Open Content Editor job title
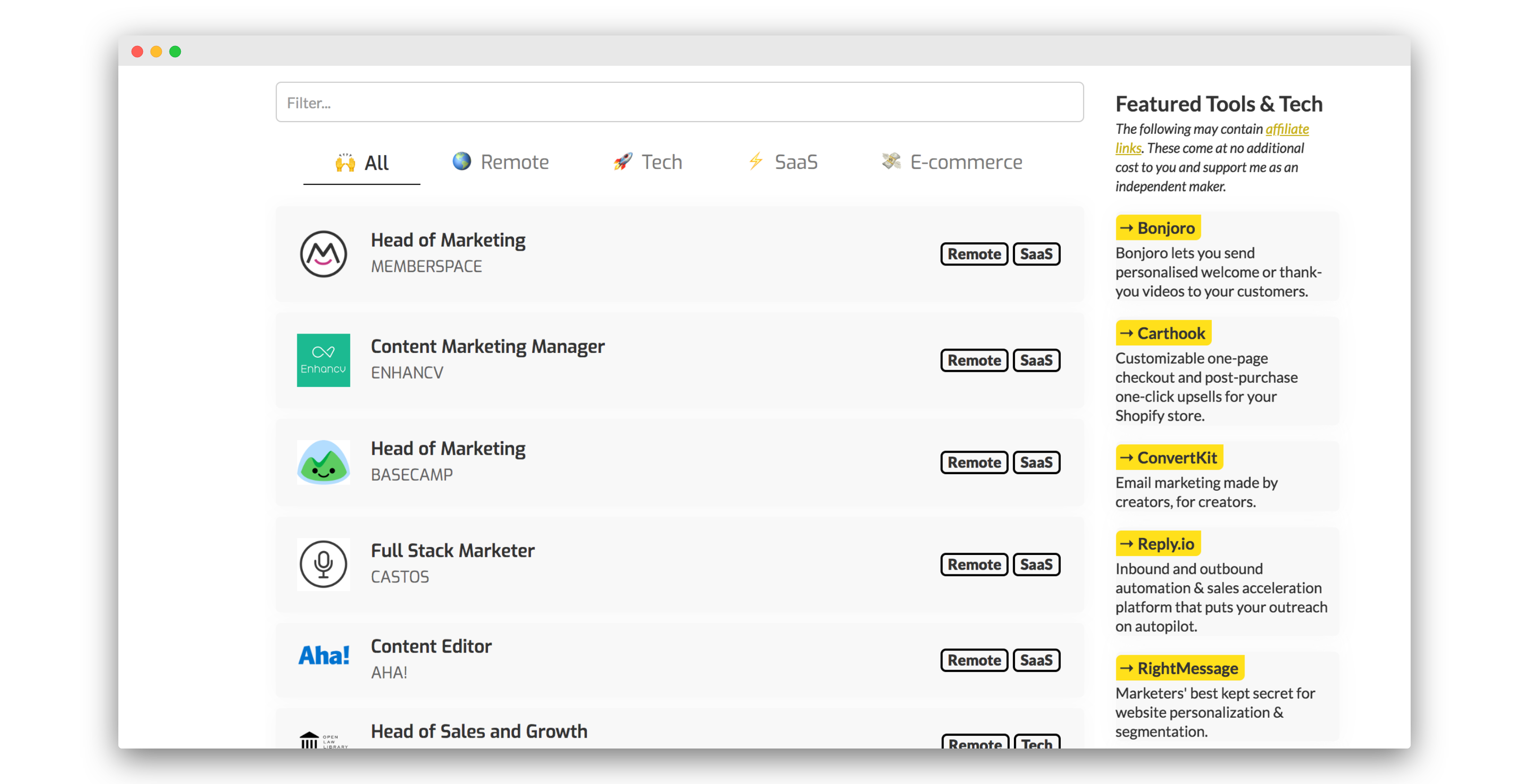The image size is (1529, 784). pyautogui.click(x=431, y=646)
